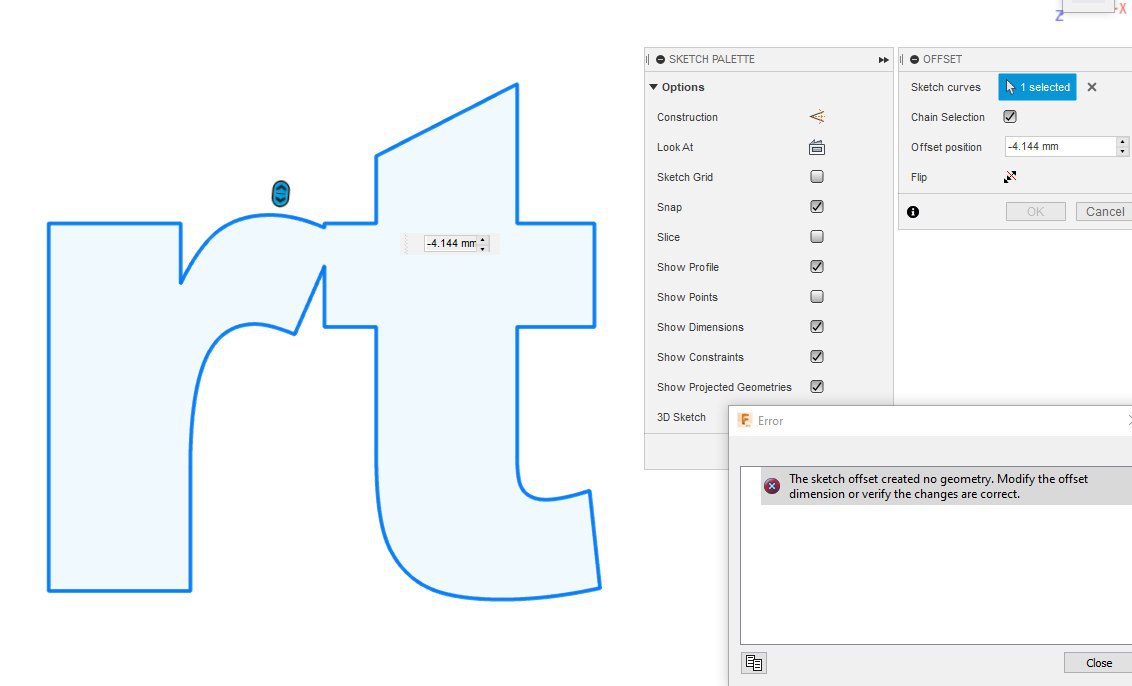The image size is (1132, 686).
Task: Disable the Snap checkbox
Action: pos(817,207)
